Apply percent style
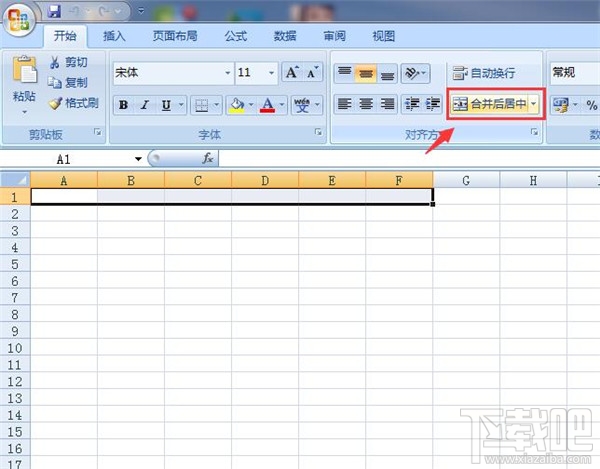This screenshot has height=469, width=600. 592,105
